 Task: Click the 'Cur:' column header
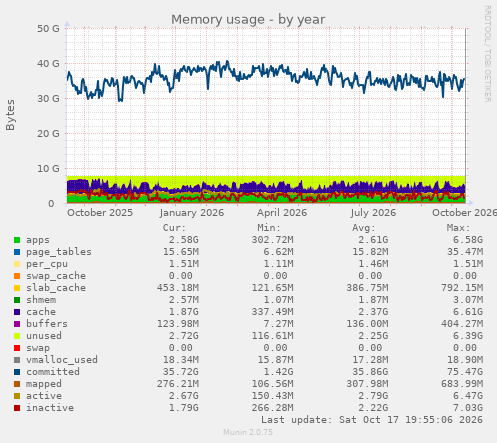point(174,228)
